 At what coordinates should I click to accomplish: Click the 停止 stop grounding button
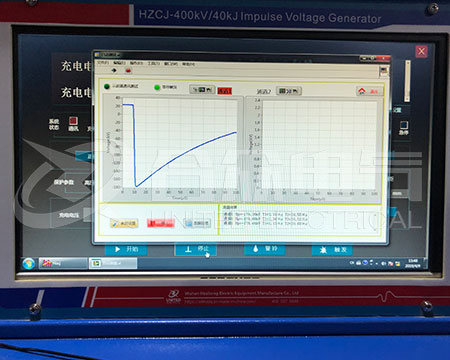pos(196,249)
